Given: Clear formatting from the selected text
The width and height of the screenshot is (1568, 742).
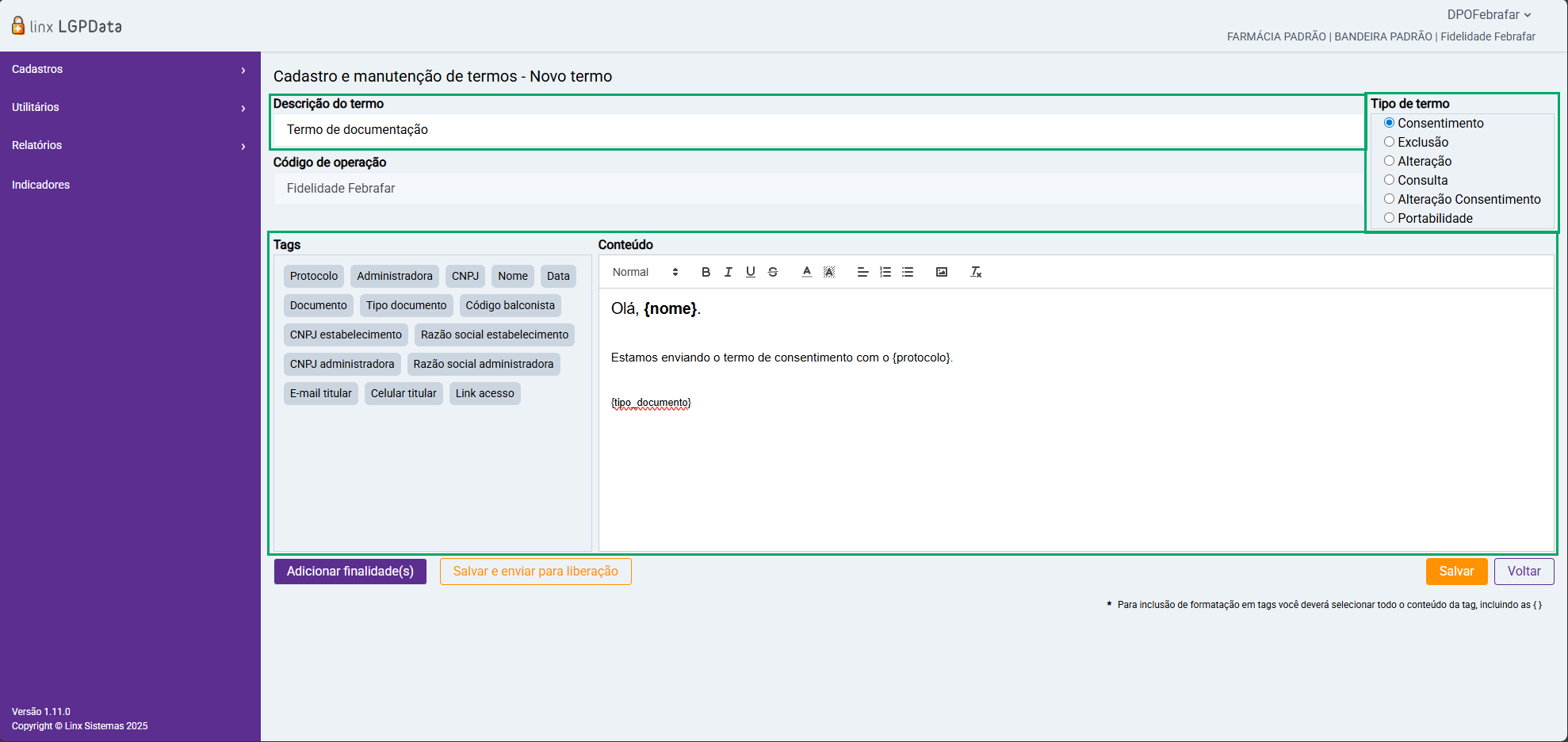Looking at the screenshot, I should click(976, 272).
